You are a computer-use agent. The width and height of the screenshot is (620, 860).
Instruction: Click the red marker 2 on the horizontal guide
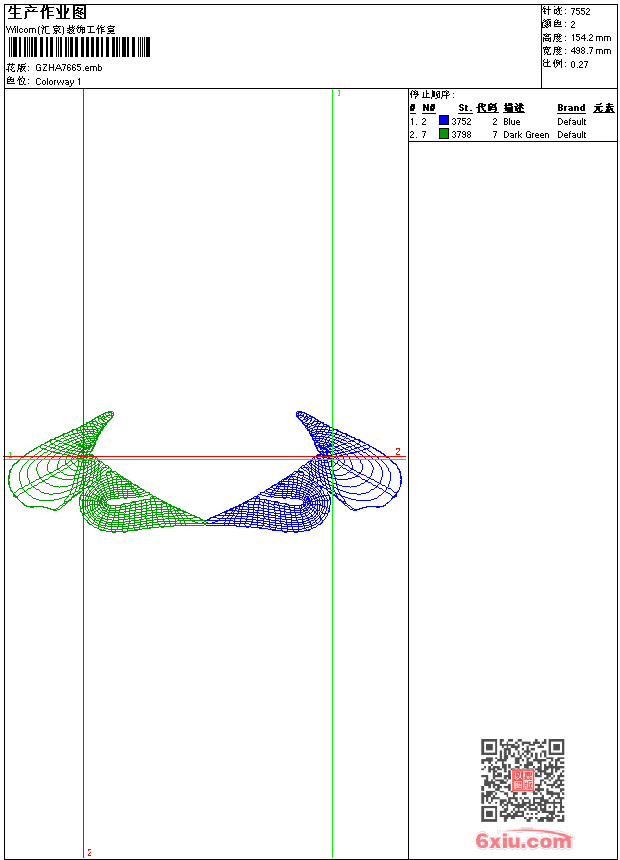click(398, 451)
